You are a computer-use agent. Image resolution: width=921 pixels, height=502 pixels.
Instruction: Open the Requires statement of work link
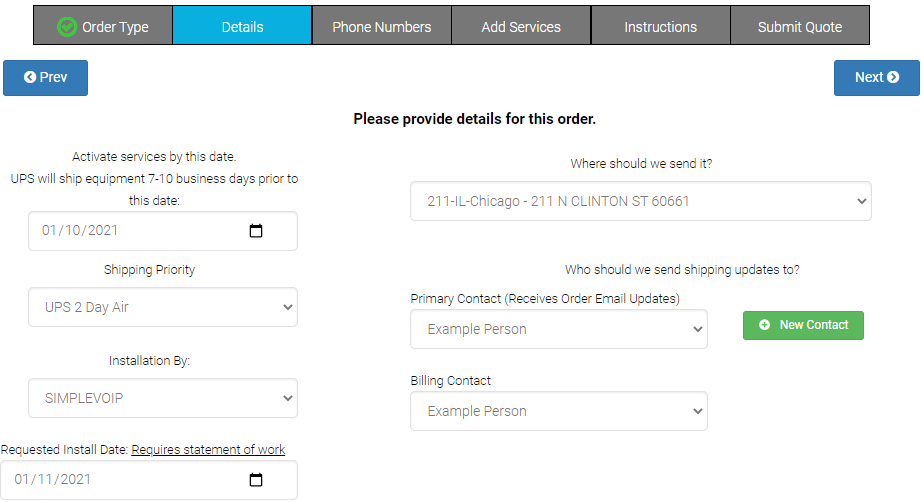click(208, 450)
